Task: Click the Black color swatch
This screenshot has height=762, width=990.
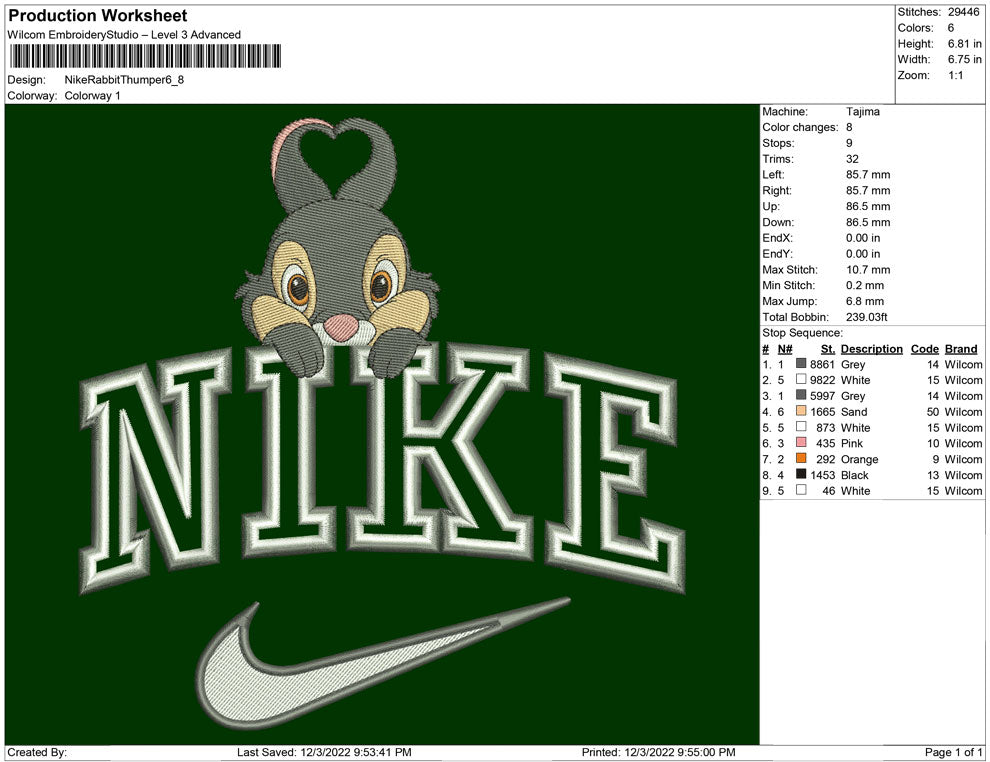Action: click(x=801, y=473)
